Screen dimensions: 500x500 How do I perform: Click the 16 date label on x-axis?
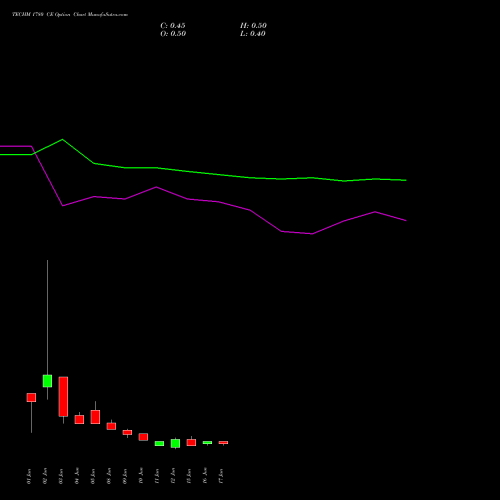[205, 476]
